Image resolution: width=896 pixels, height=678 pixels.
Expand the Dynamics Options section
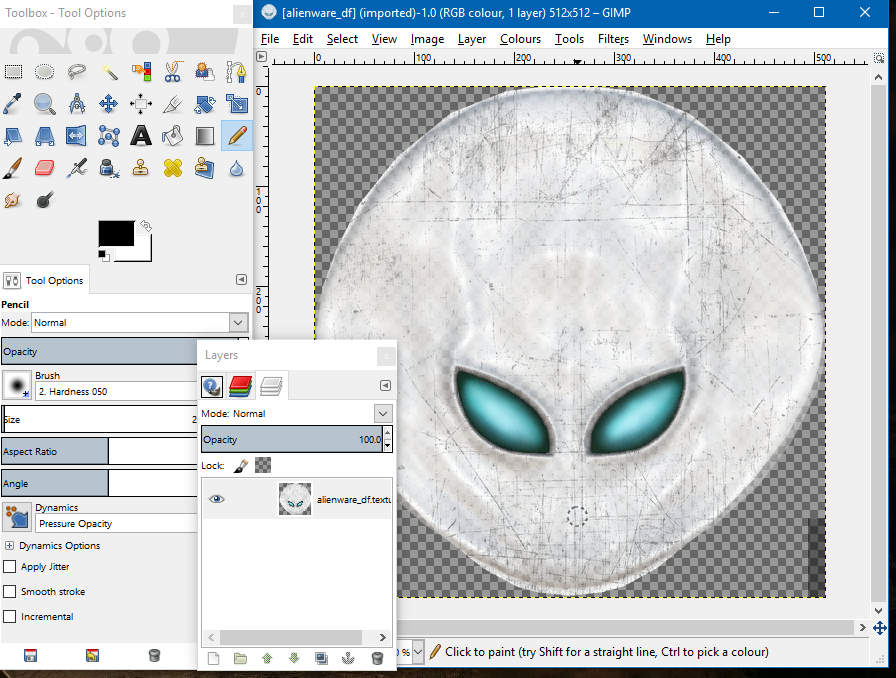10,546
